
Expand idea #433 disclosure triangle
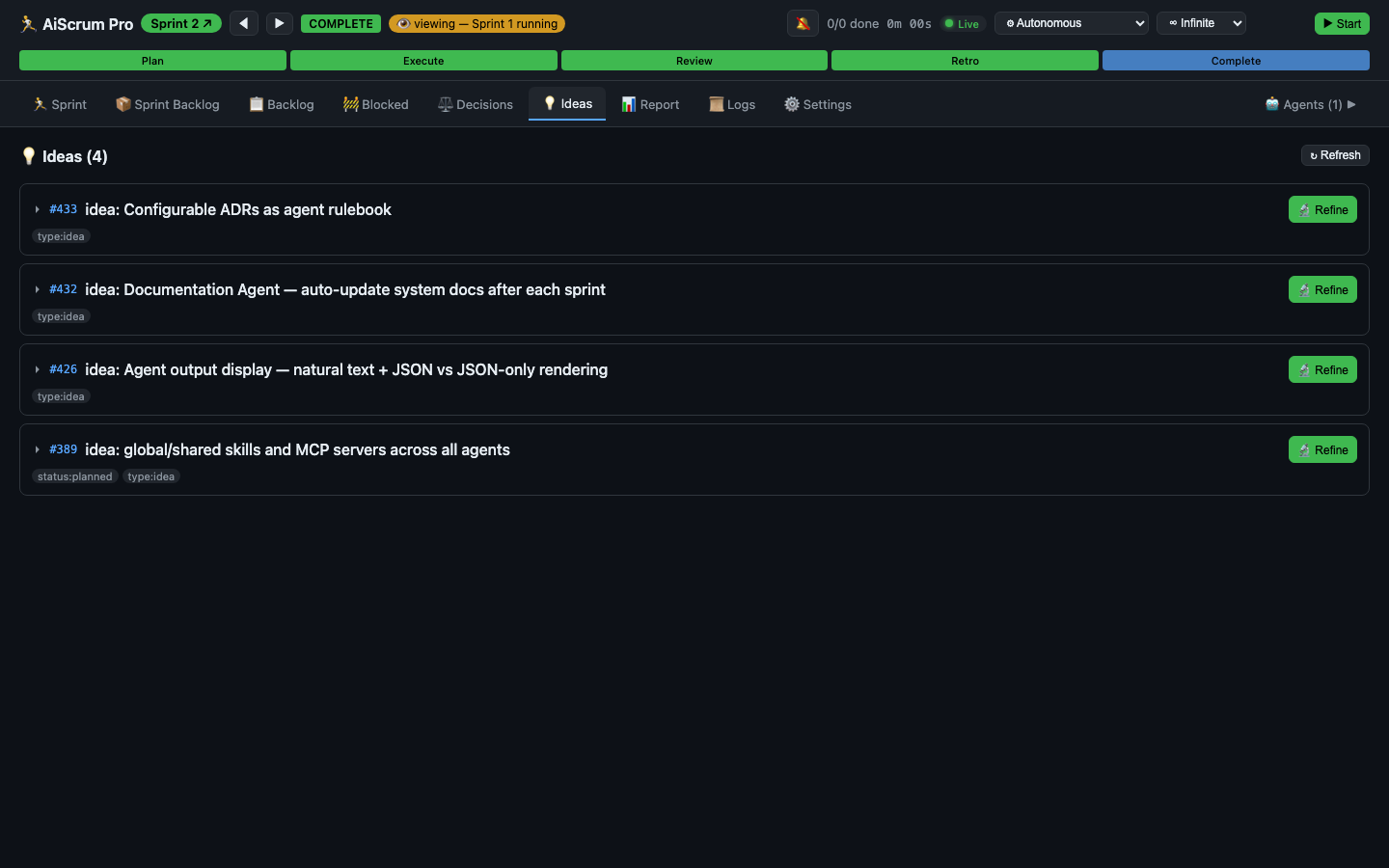tap(37, 209)
